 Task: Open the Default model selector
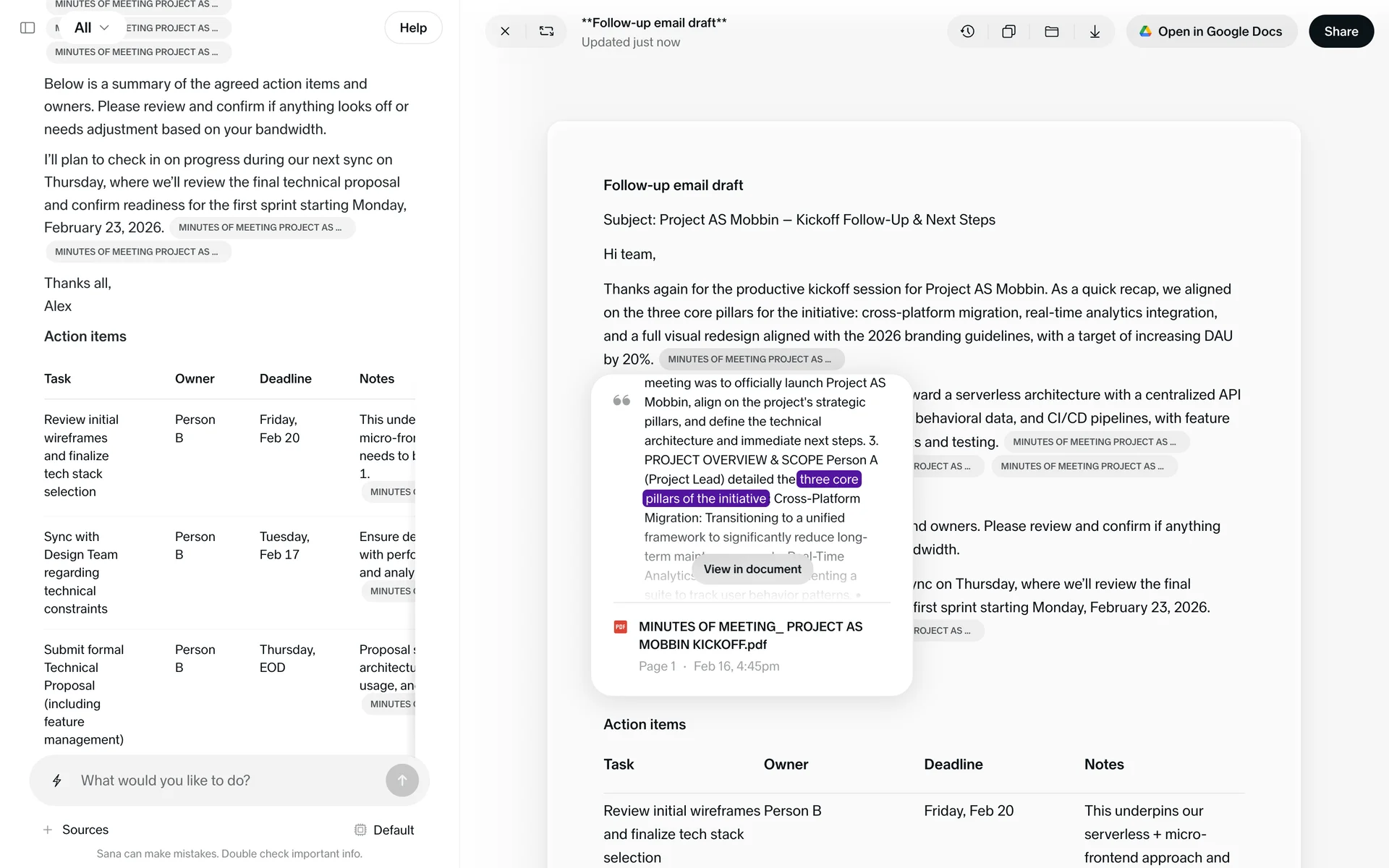pyautogui.click(x=384, y=830)
